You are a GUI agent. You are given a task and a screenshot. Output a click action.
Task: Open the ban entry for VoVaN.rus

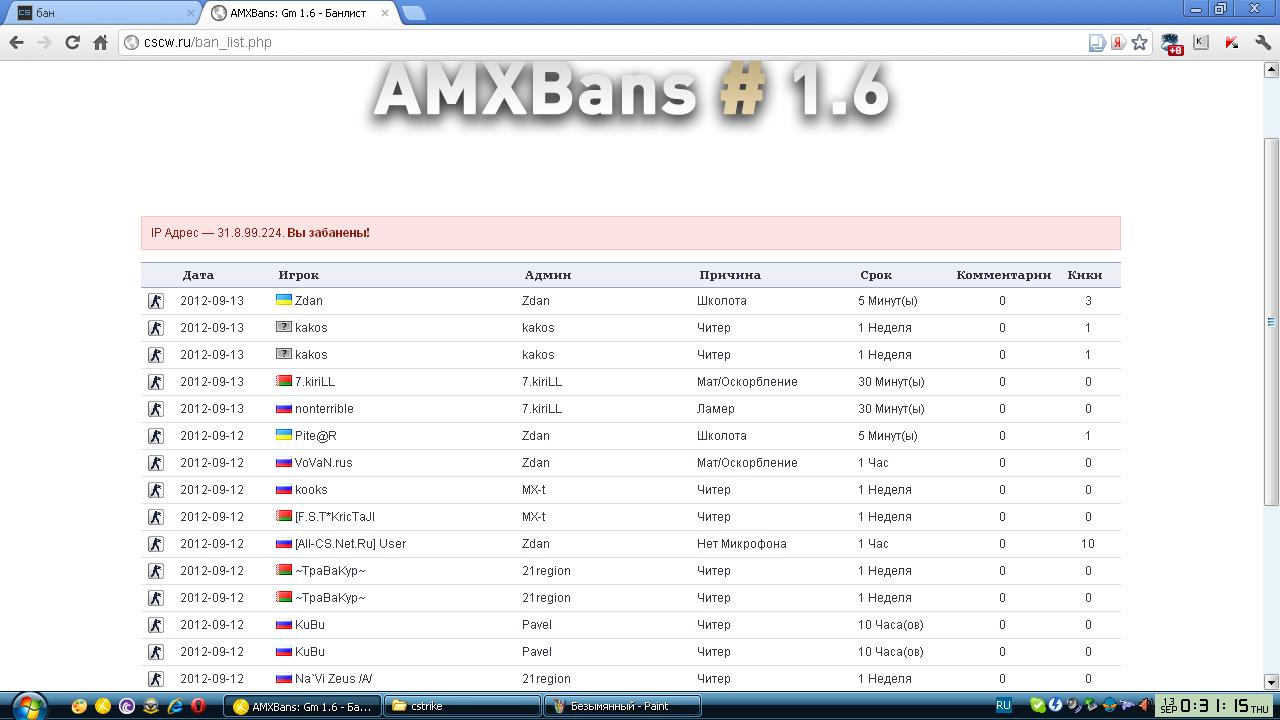point(323,462)
